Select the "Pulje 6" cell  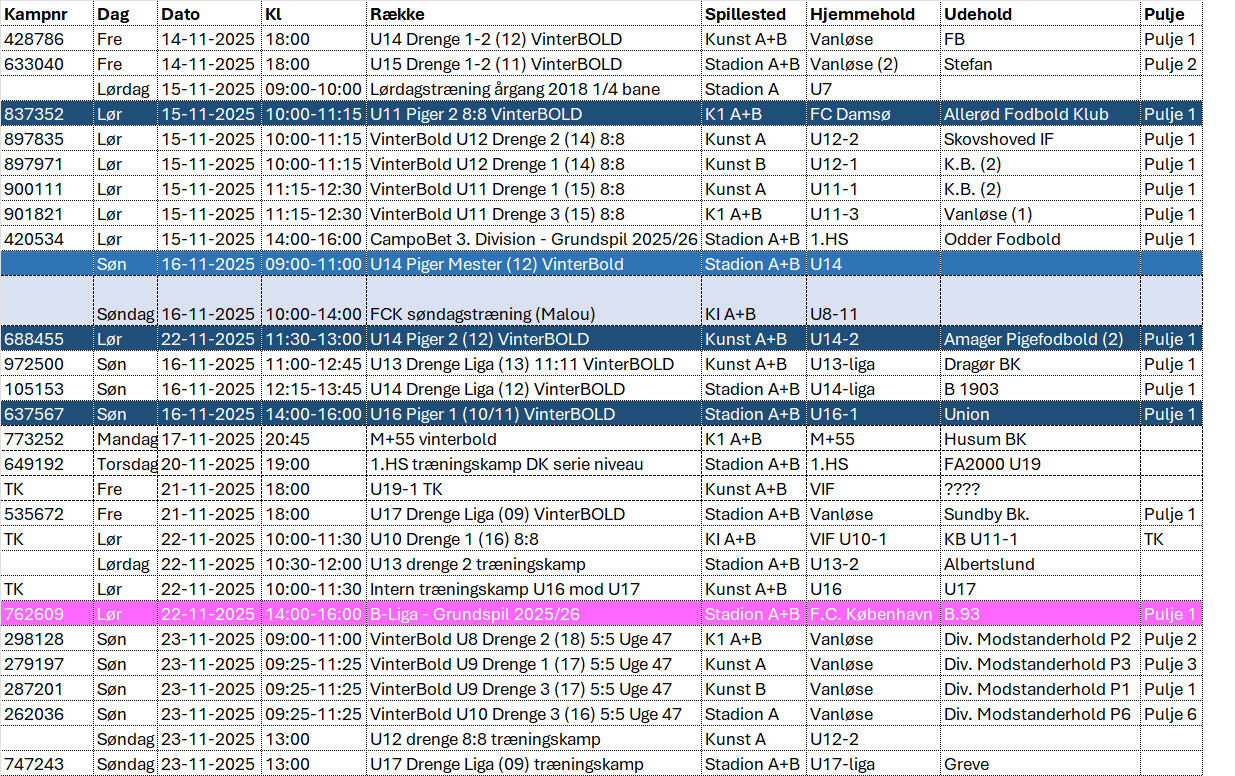[x=1169, y=714]
